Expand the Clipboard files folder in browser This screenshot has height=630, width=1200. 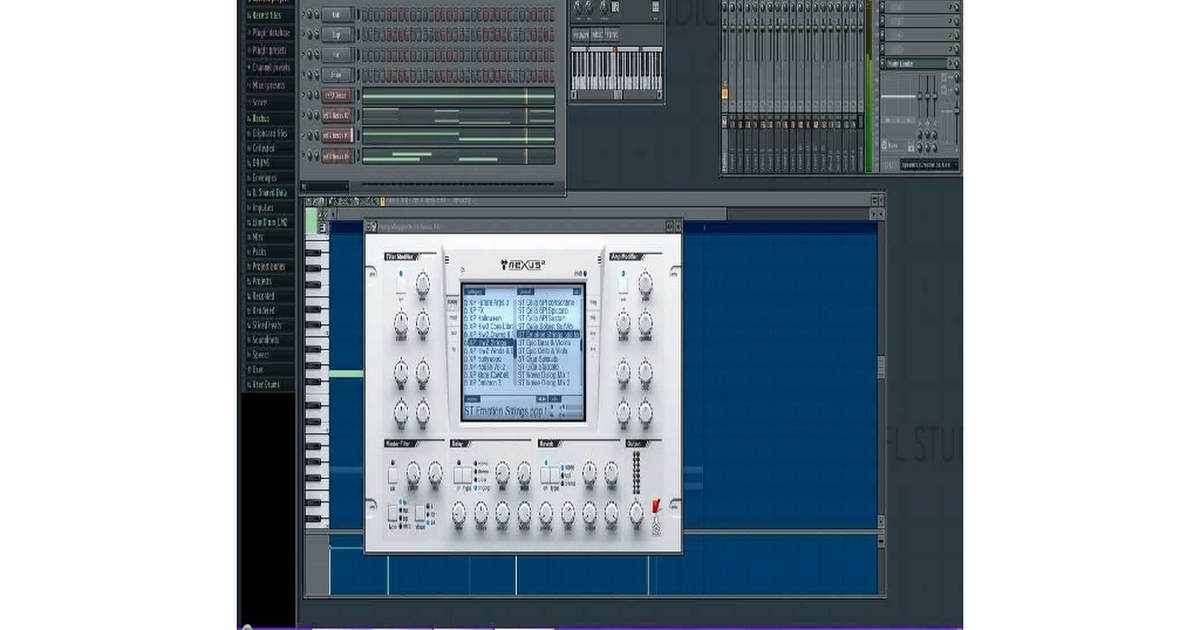[268, 133]
